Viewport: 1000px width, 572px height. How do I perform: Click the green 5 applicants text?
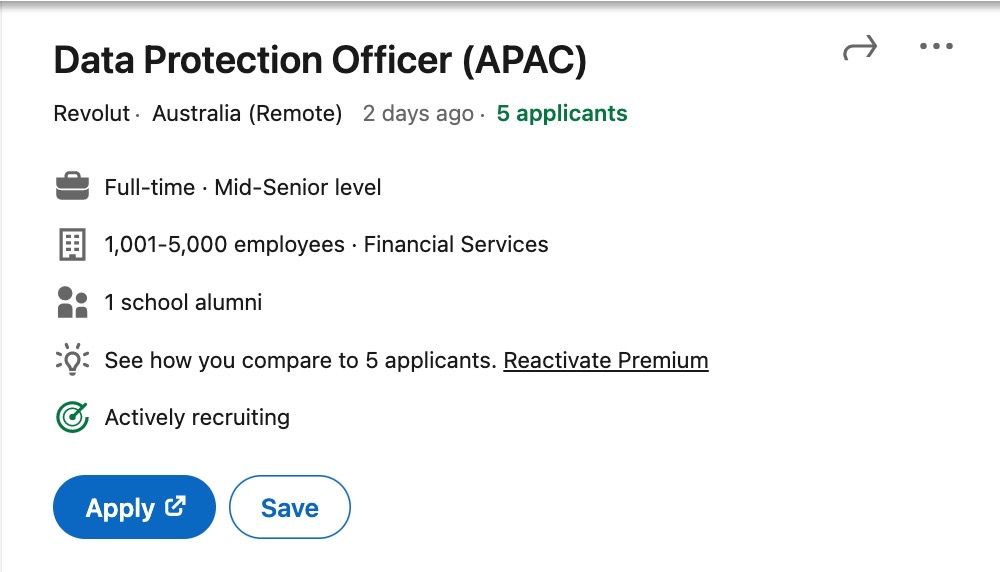click(562, 113)
